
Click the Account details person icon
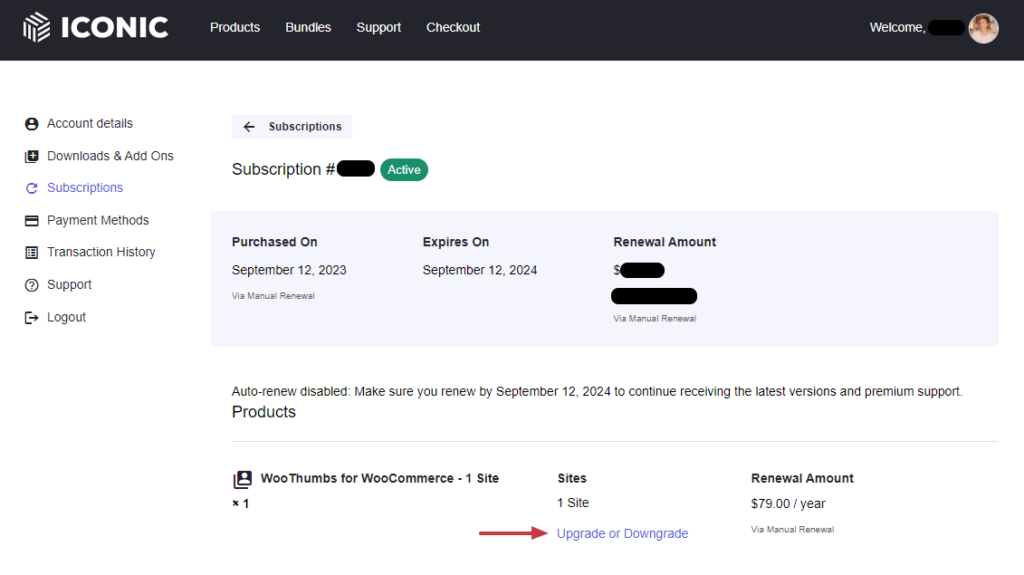[31, 124]
